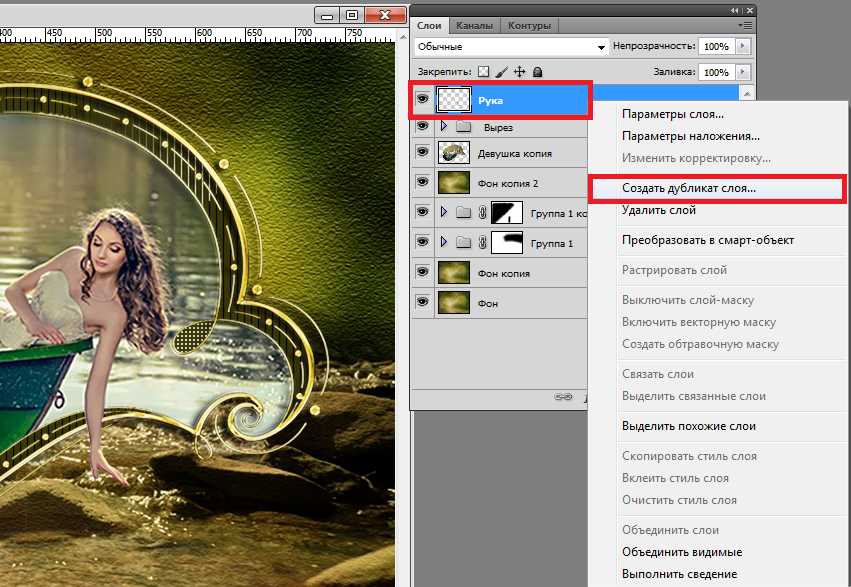The image size is (851, 587).
Task: Open the Непрозрачность slider arrow
Action: click(x=743, y=47)
